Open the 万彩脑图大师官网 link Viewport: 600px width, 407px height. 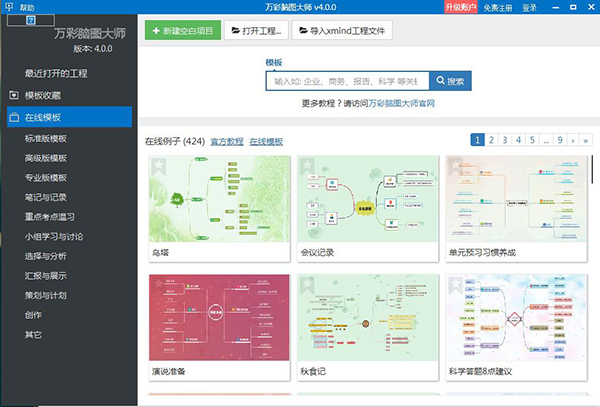[x=402, y=103]
